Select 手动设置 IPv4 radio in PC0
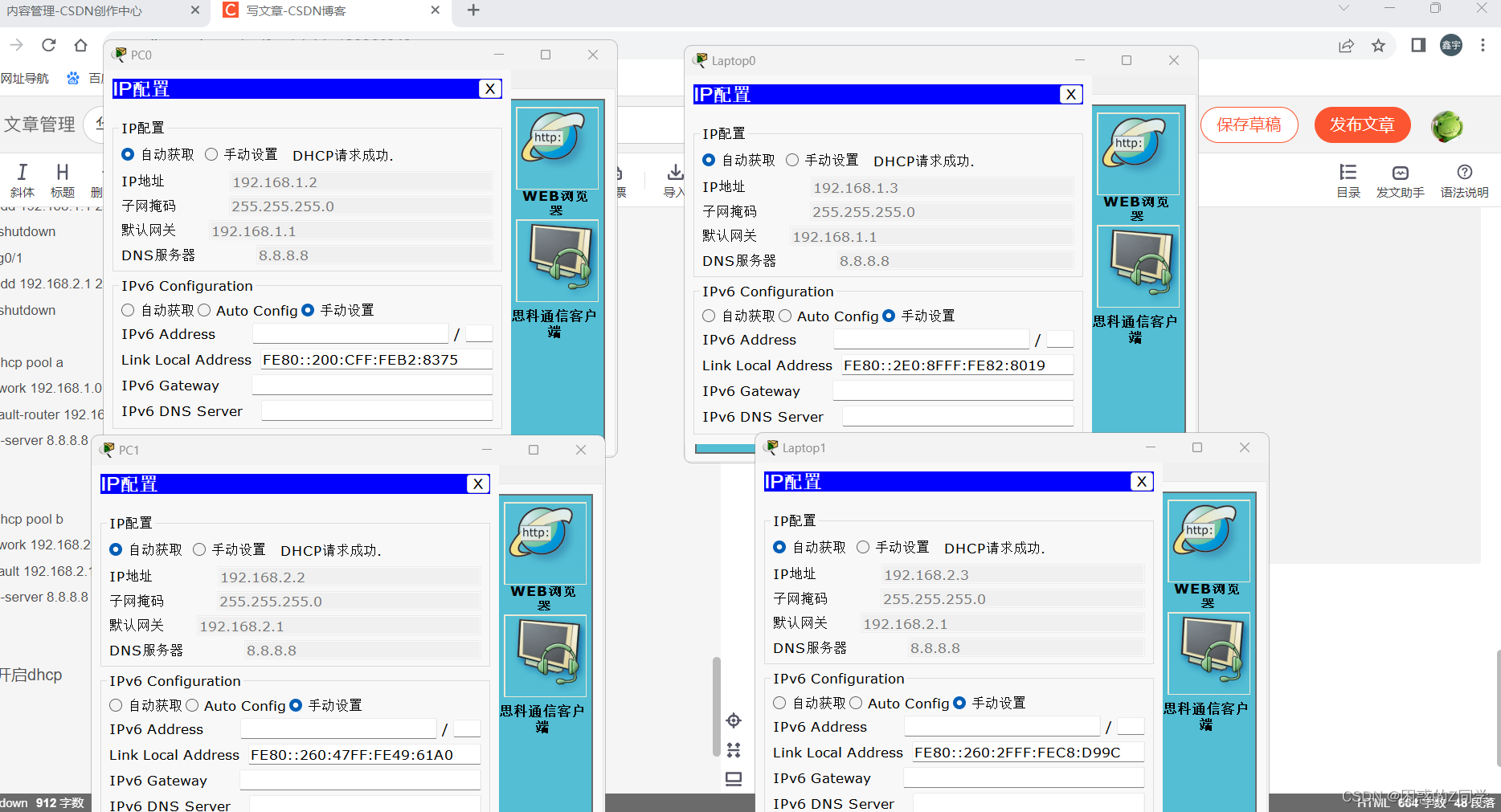 pyautogui.click(x=211, y=154)
